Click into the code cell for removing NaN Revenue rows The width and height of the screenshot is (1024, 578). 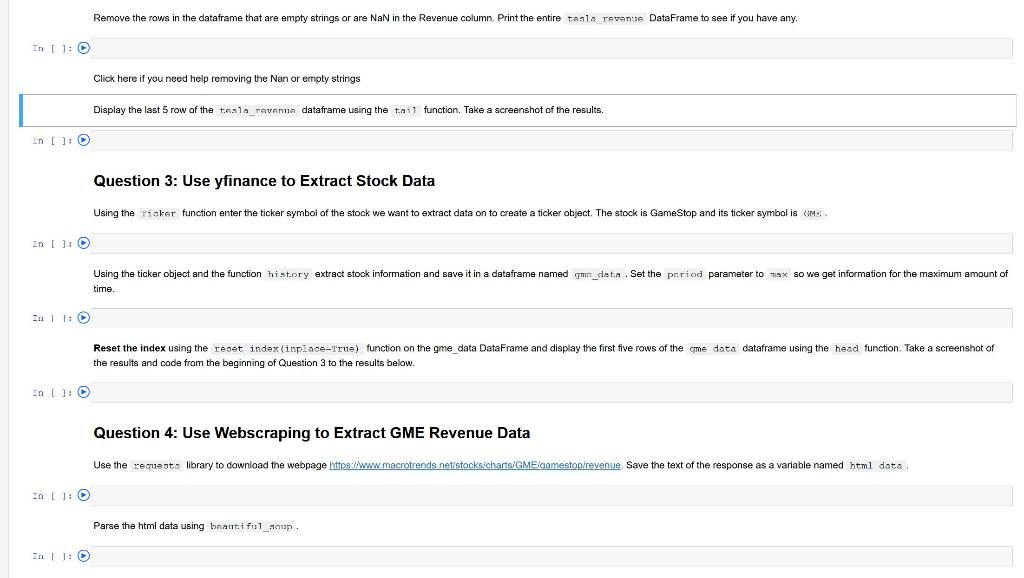point(550,48)
